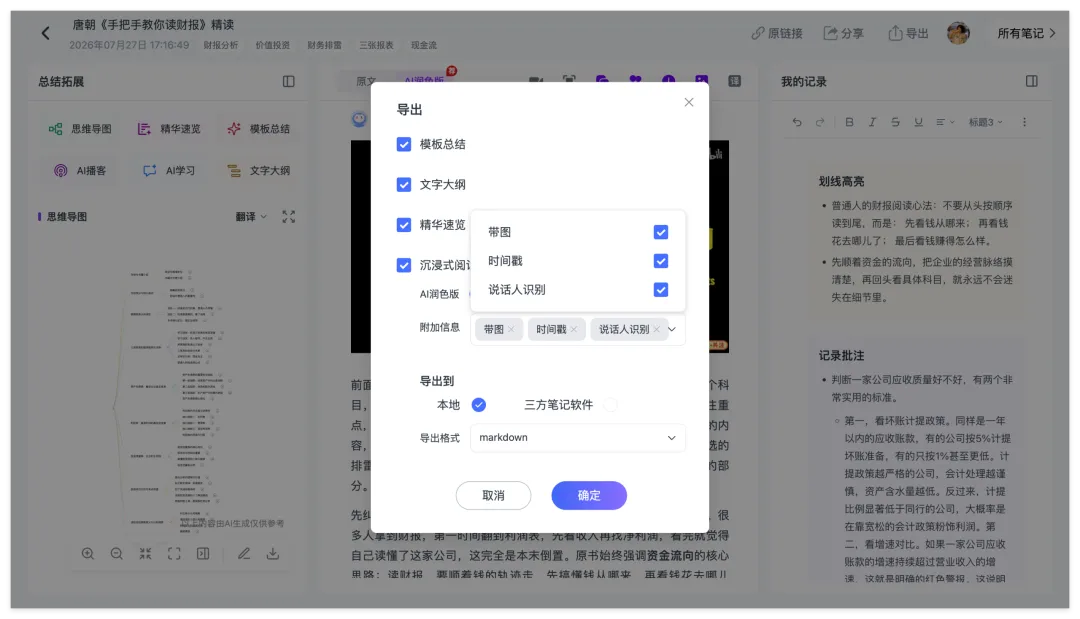Zoom in on the mind map
This screenshot has width=1080, height=619.
coord(87,554)
